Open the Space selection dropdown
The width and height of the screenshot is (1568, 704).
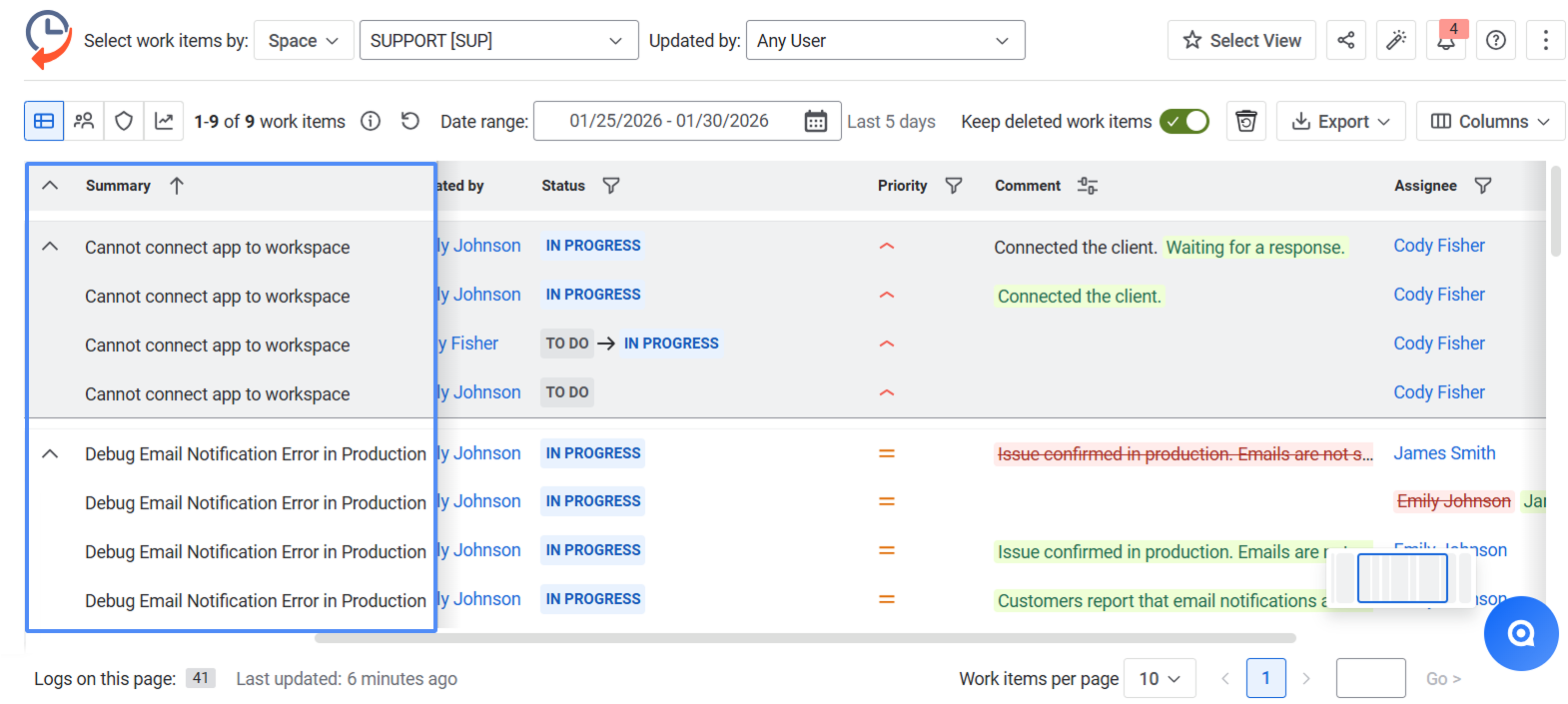point(304,41)
